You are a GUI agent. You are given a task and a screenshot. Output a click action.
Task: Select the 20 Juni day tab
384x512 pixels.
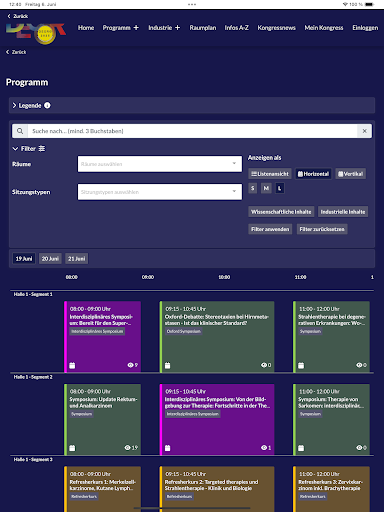click(x=50, y=259)
